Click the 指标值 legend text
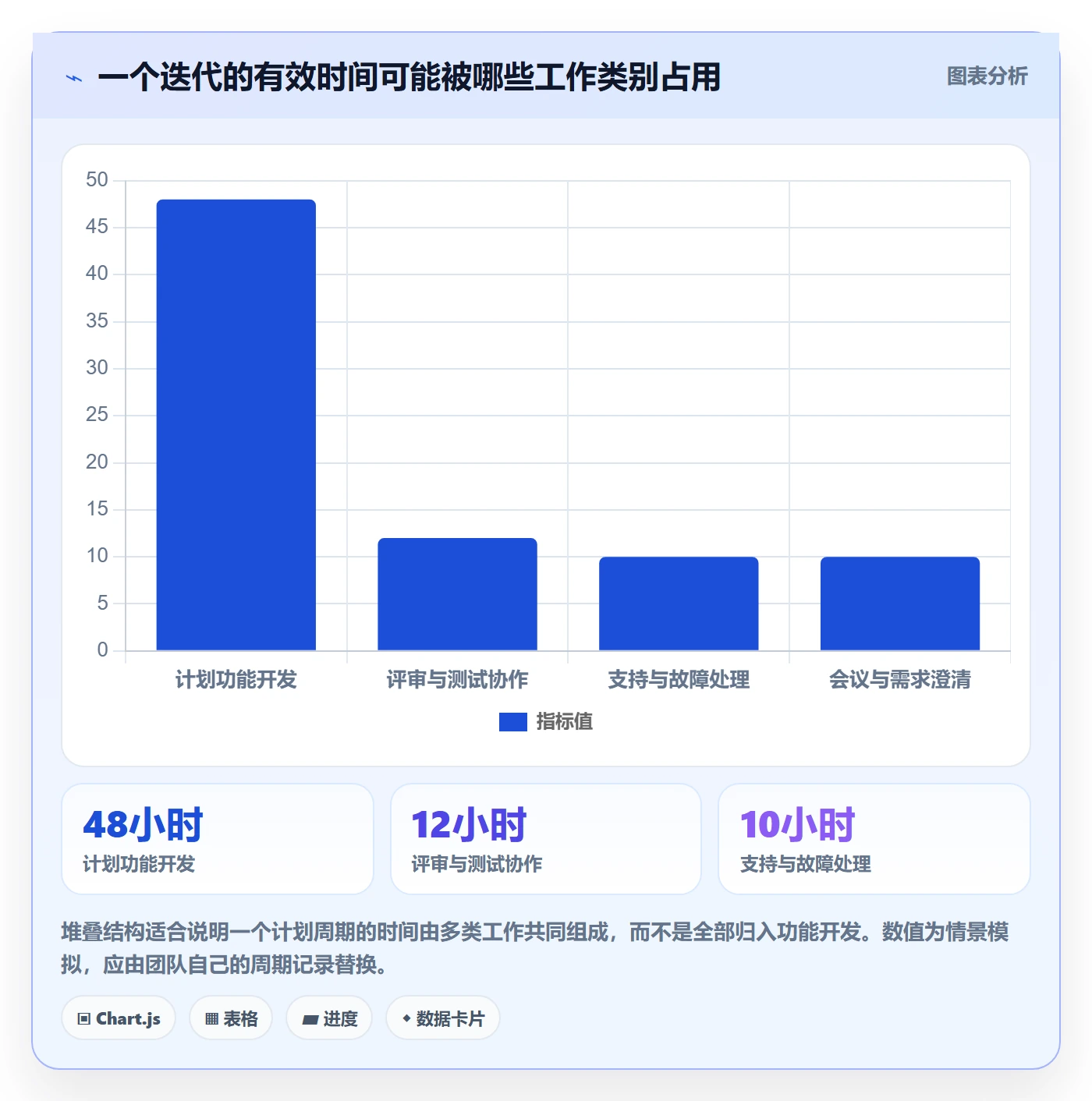 click(565, 722)
